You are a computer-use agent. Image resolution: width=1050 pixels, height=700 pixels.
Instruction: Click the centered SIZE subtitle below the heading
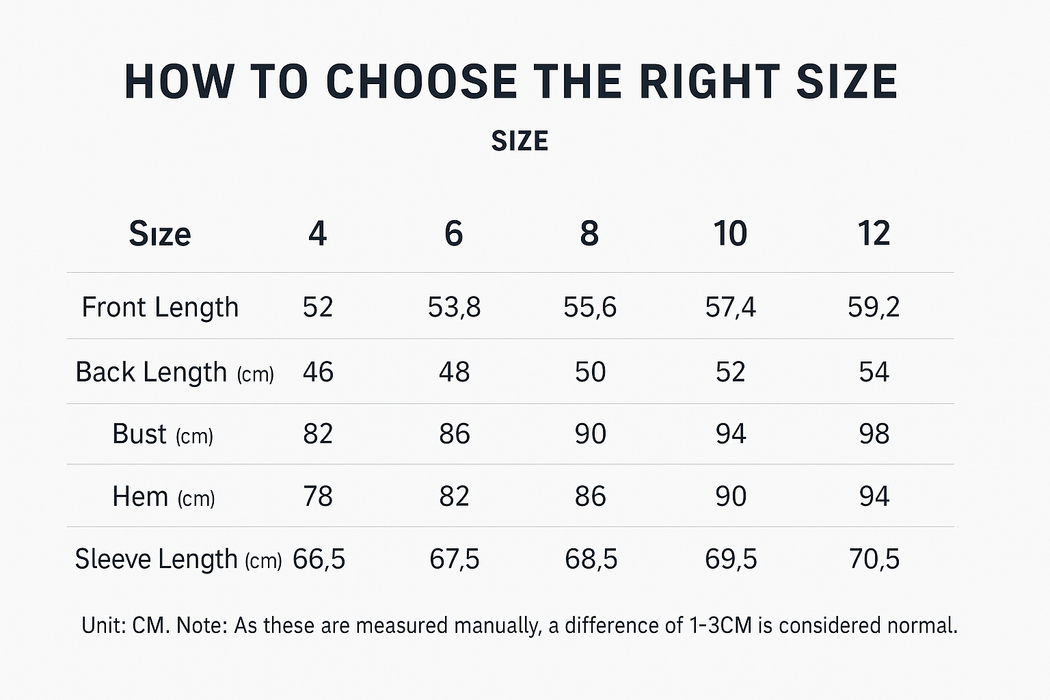tap(520, 141)
